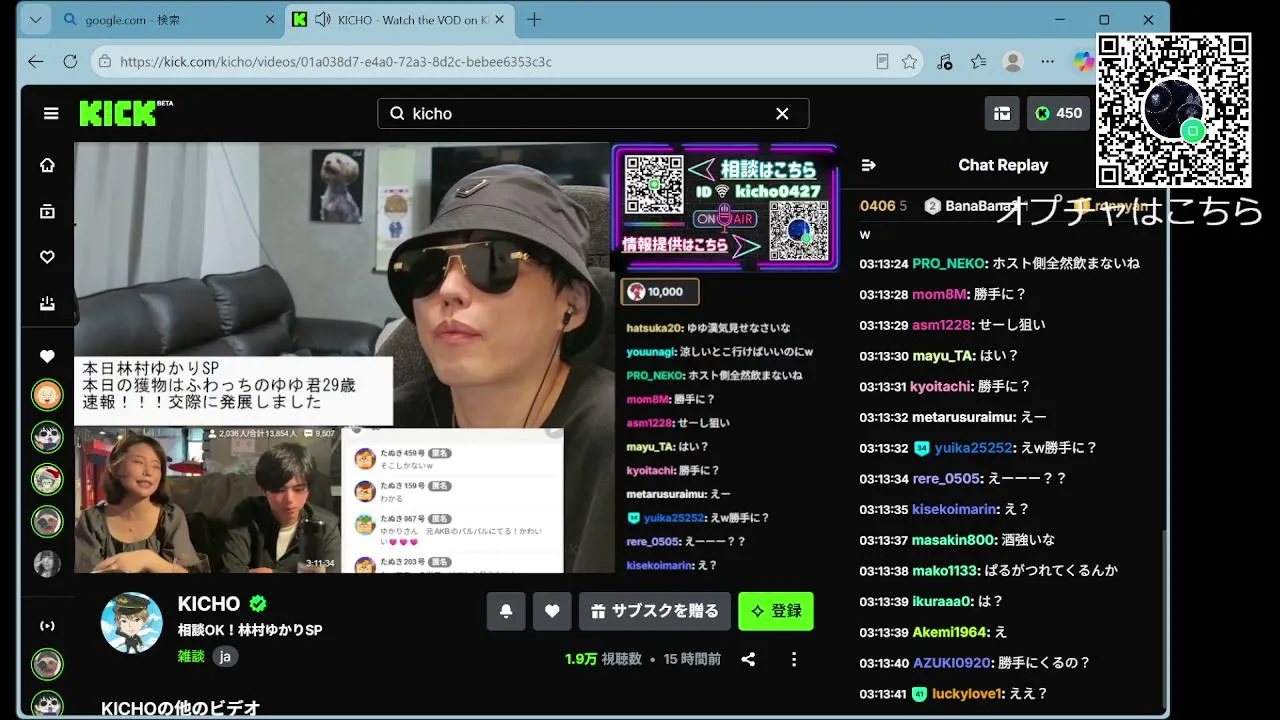Click the Chat Replay heading
The width and height of the screenshot is (1280, 720).
(1003, 165)
